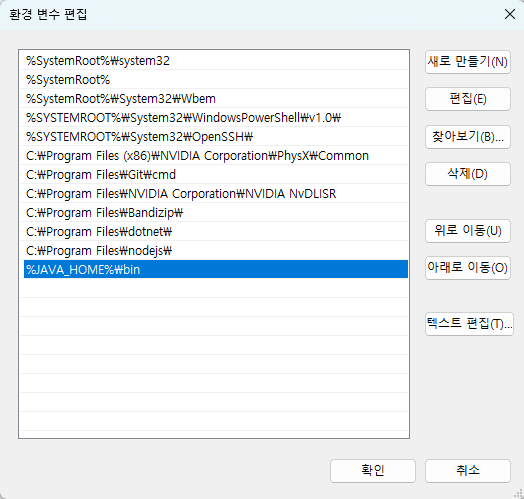Screen dimensions: 524x499
Task: Click the 편집(E) button
Action: 468,99
